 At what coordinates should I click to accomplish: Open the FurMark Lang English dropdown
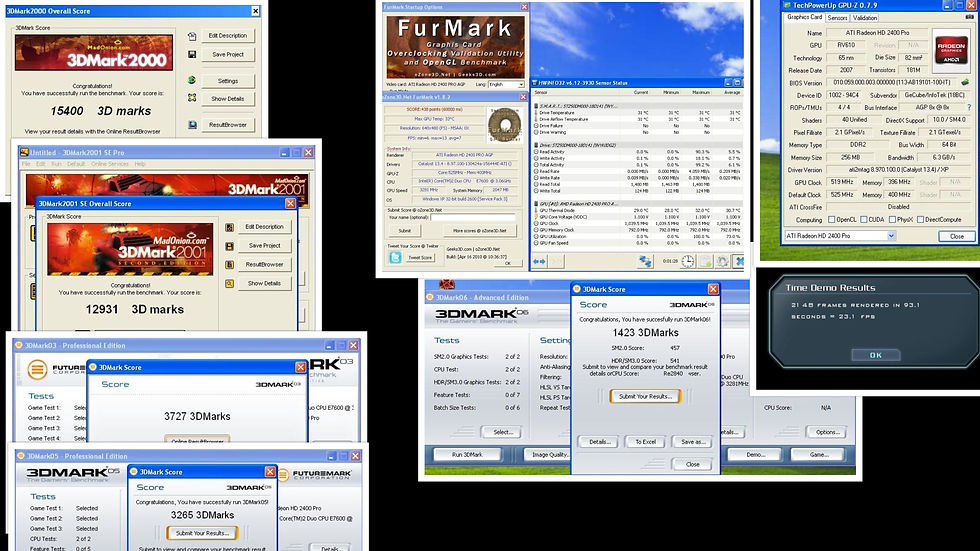[506, 84]
